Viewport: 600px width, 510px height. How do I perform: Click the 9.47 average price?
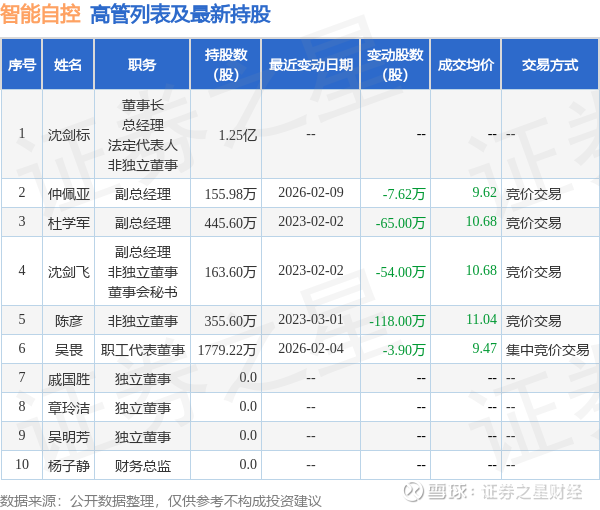pyautogui.click(x=484, y=349)
